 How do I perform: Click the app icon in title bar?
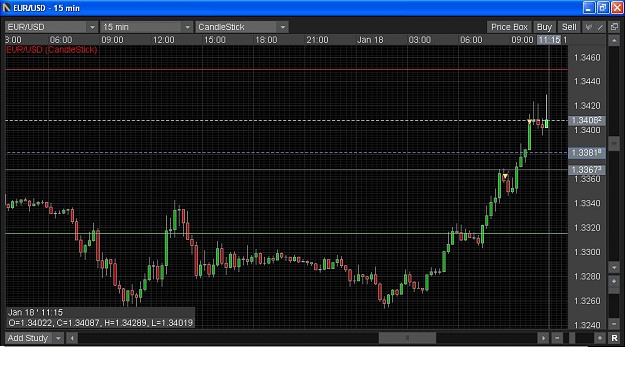click(x=6, y=8)
